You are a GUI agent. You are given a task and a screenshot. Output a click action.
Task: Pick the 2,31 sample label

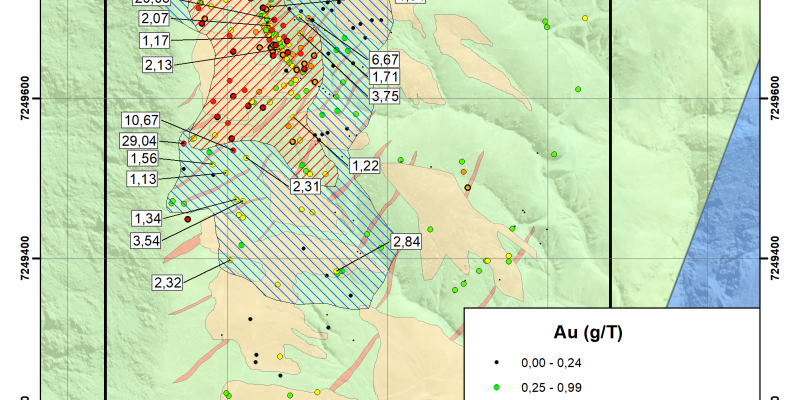[305, 186]
